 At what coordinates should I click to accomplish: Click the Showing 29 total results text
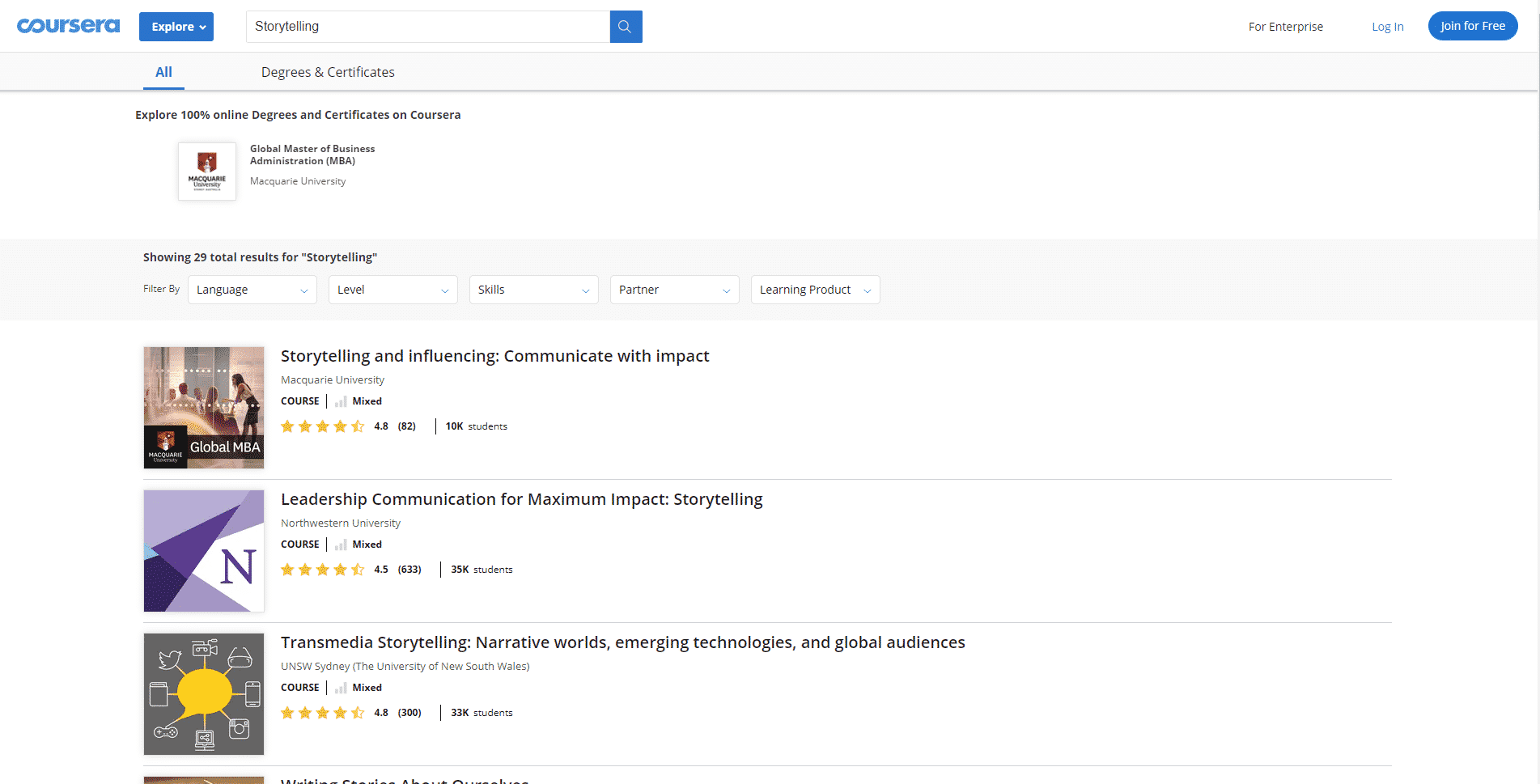click(x=261, y=257)
